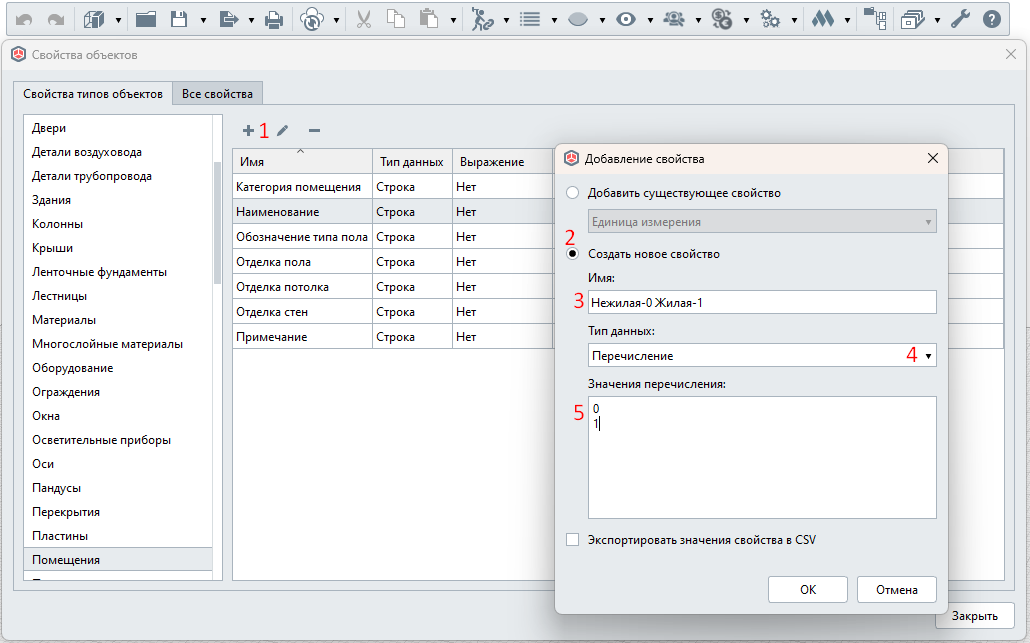Screen dimensions: 1030x643
Task: Click the scissors cut icon
Action: click(363, 20)
